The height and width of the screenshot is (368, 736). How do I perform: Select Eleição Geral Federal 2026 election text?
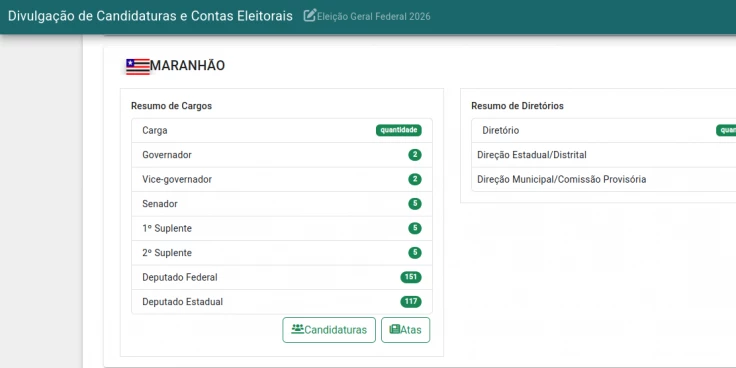[x=374, y=16]
